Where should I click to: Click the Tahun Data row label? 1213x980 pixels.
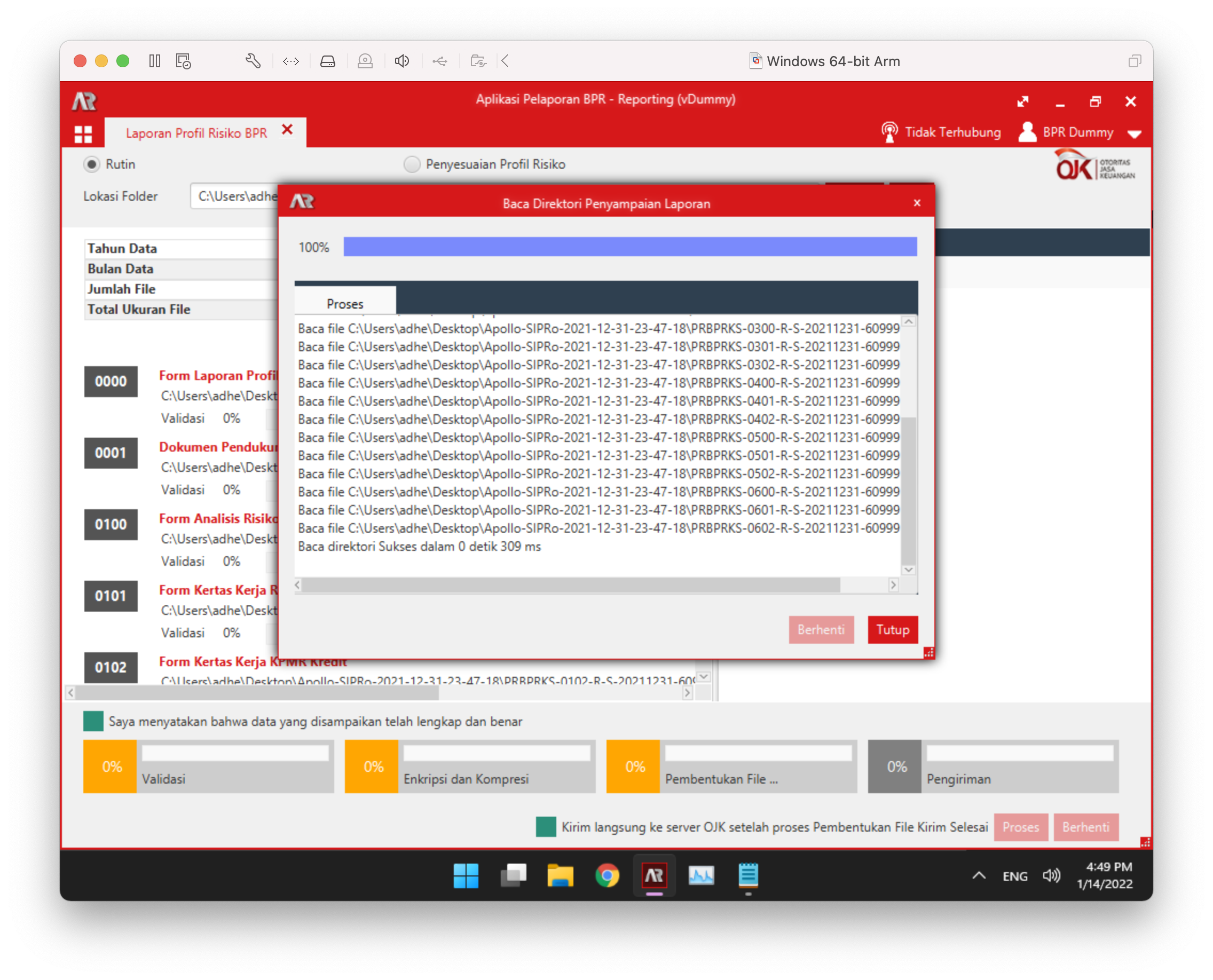pos(122,248)
